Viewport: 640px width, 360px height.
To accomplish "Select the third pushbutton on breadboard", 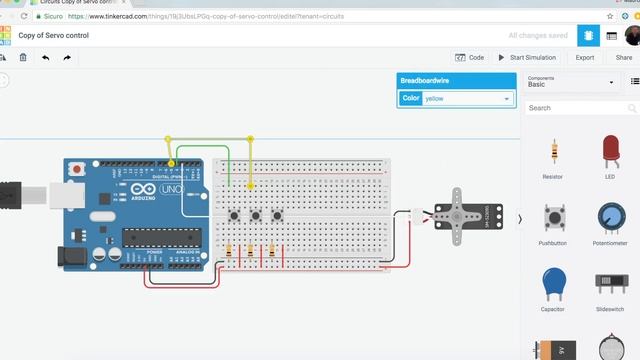I will click(x=277, y=216).
